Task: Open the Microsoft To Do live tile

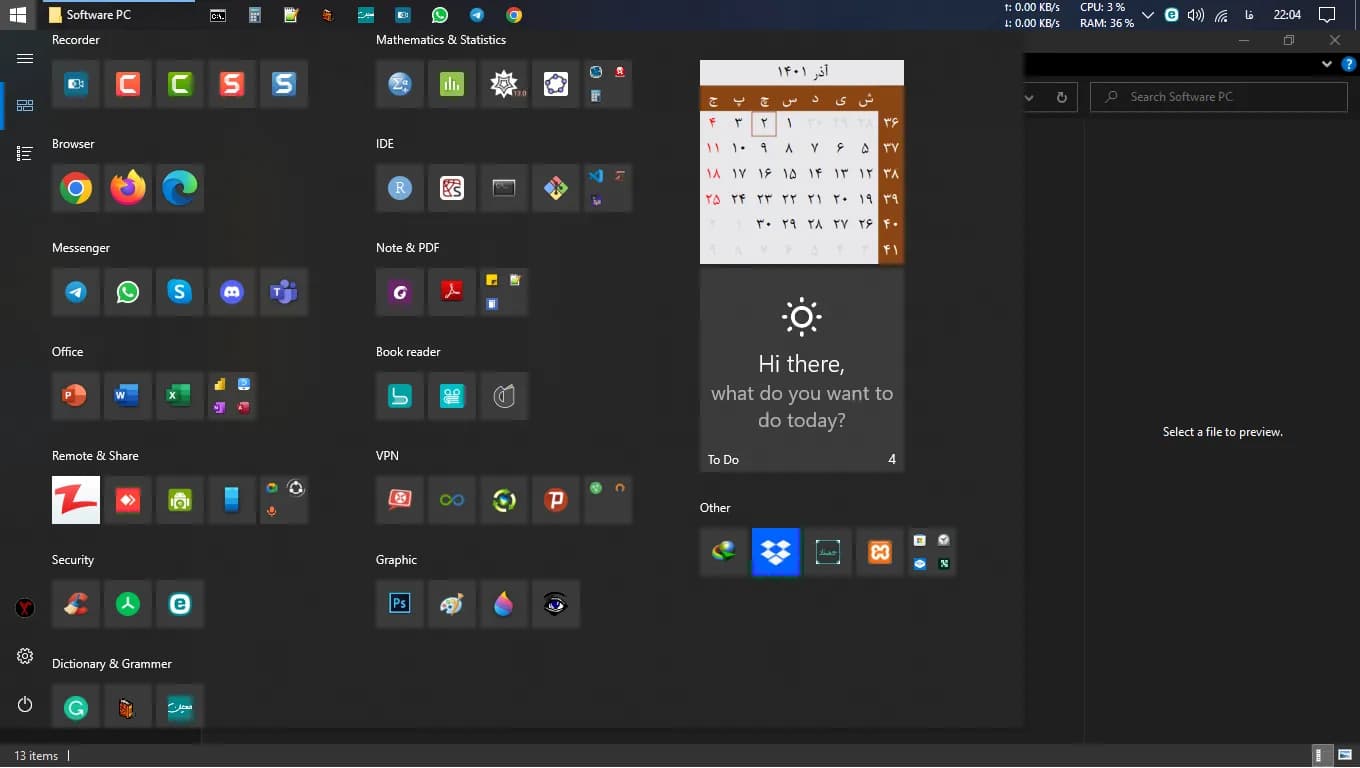Action: [x=802, y=370]
